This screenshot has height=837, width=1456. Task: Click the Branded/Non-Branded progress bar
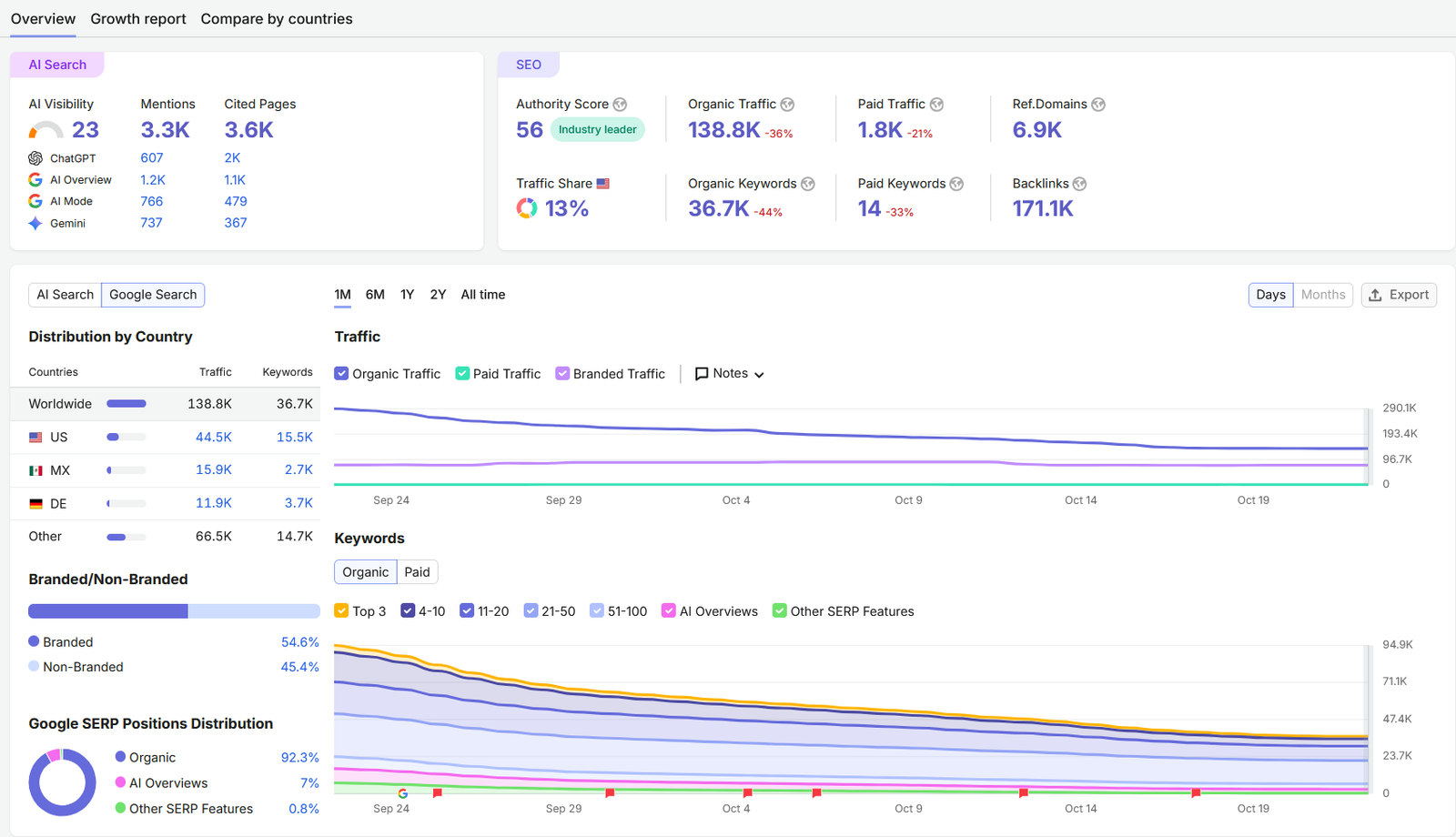pyautogui.click(x=174, y=611)
